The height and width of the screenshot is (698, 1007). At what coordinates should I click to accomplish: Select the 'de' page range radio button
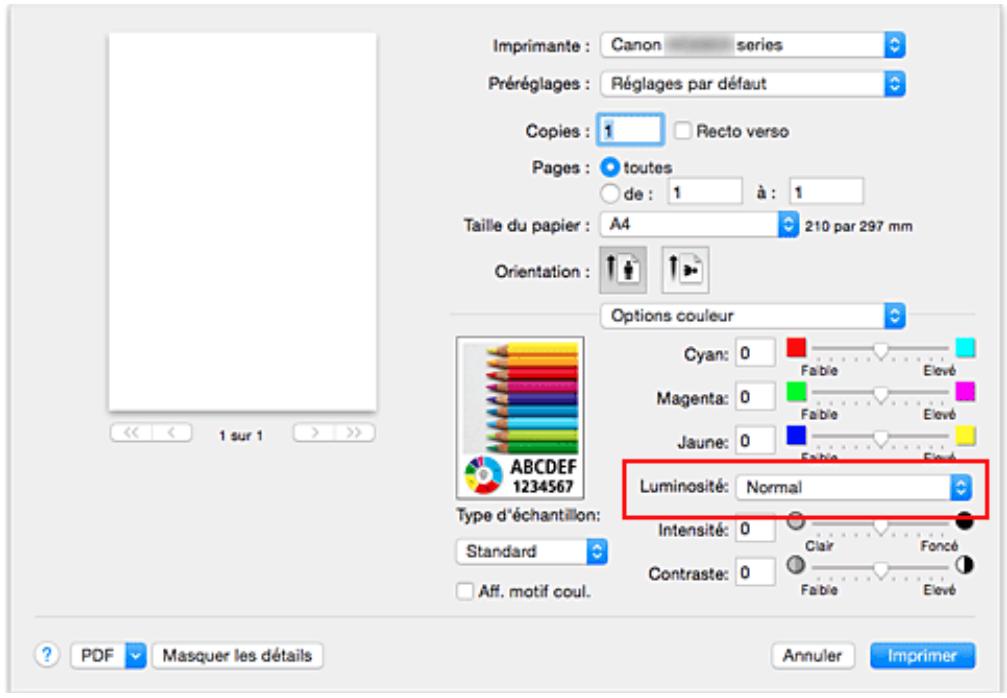coord(609,193)
